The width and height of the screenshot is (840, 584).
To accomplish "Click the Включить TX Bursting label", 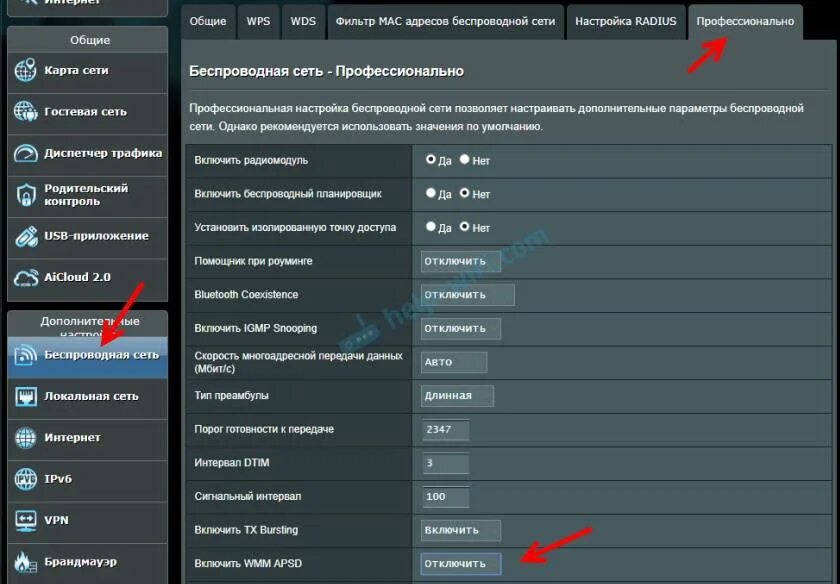I will [246, 530].
